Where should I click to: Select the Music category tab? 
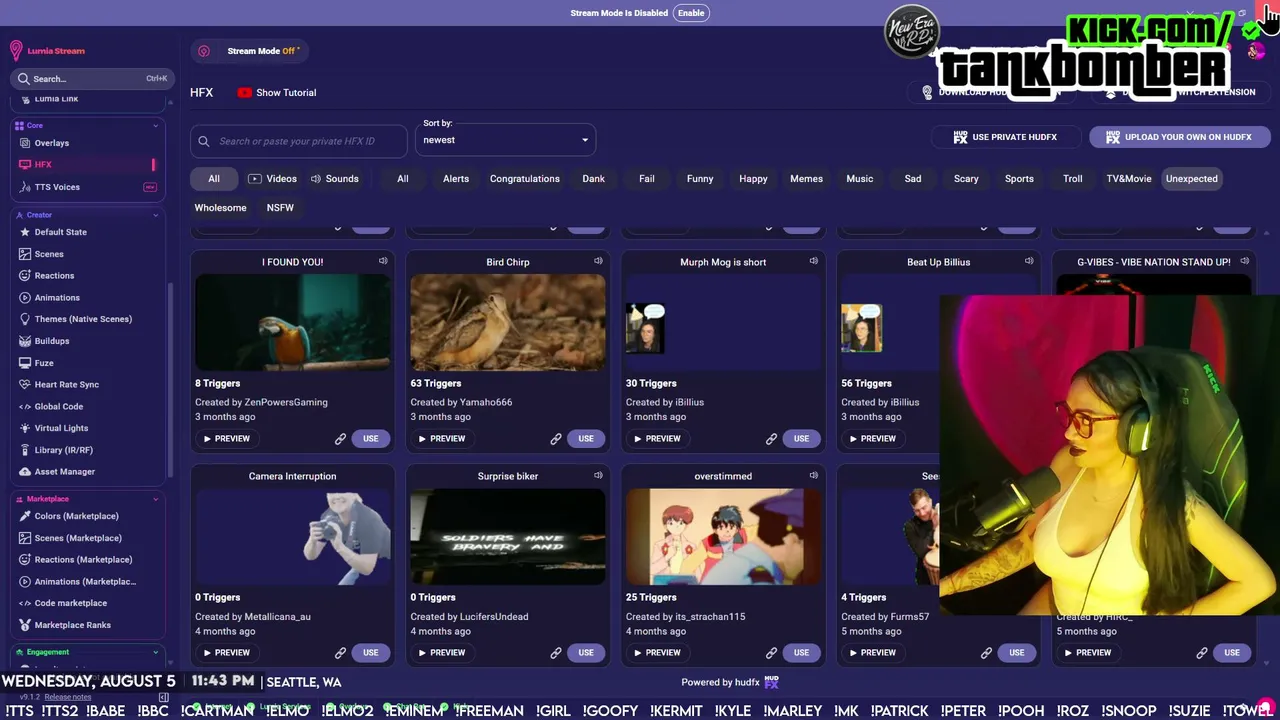(x=860, y=179)
